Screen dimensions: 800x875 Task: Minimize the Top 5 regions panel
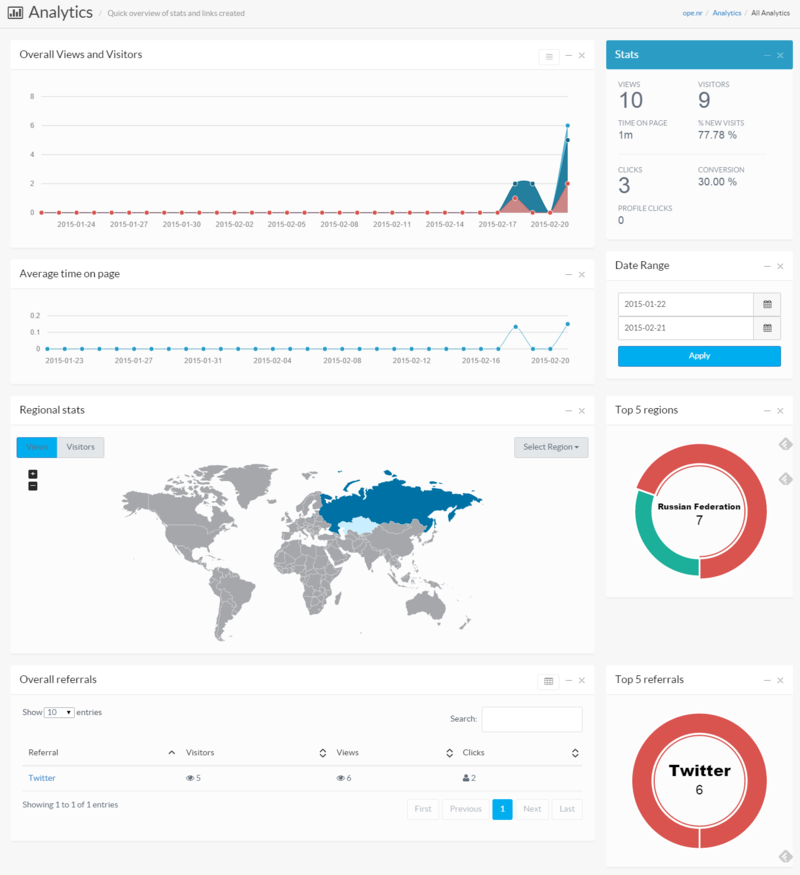pyautogui.click(x=767, y=411)
